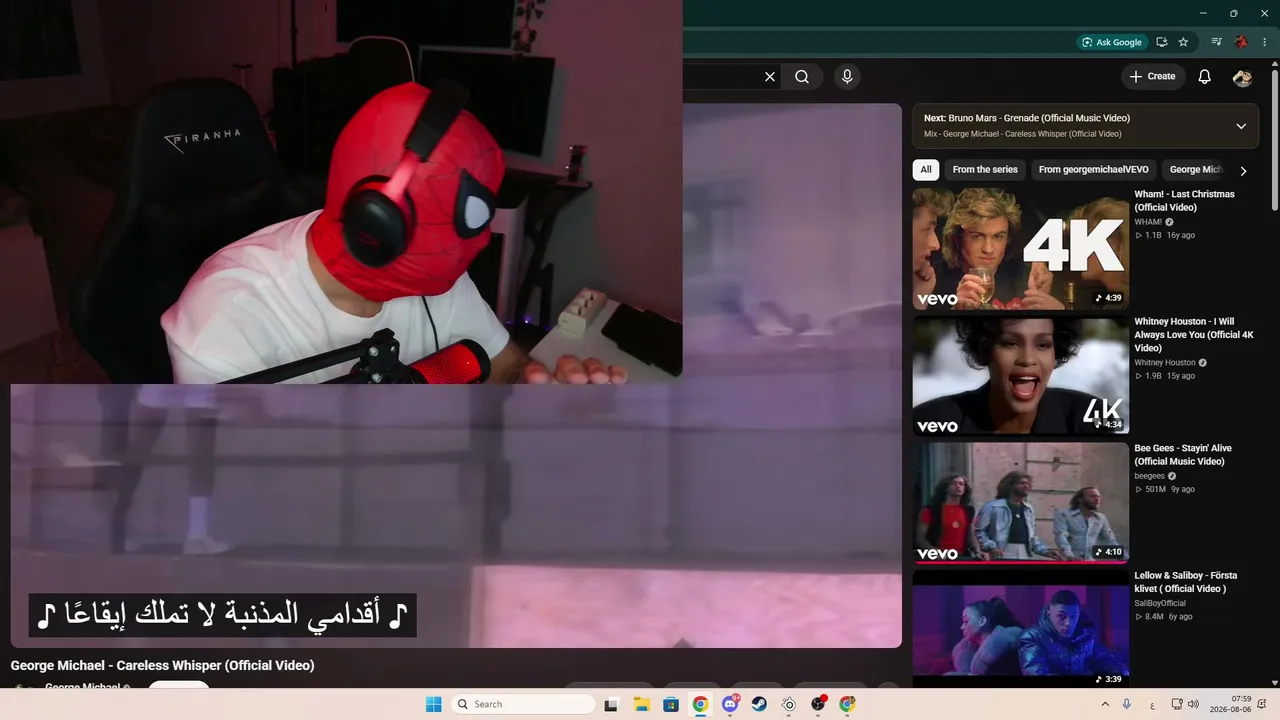The image size is (1280, 720).
Task: Bookmark this page with the star icon
Action: click(1184, 42)
